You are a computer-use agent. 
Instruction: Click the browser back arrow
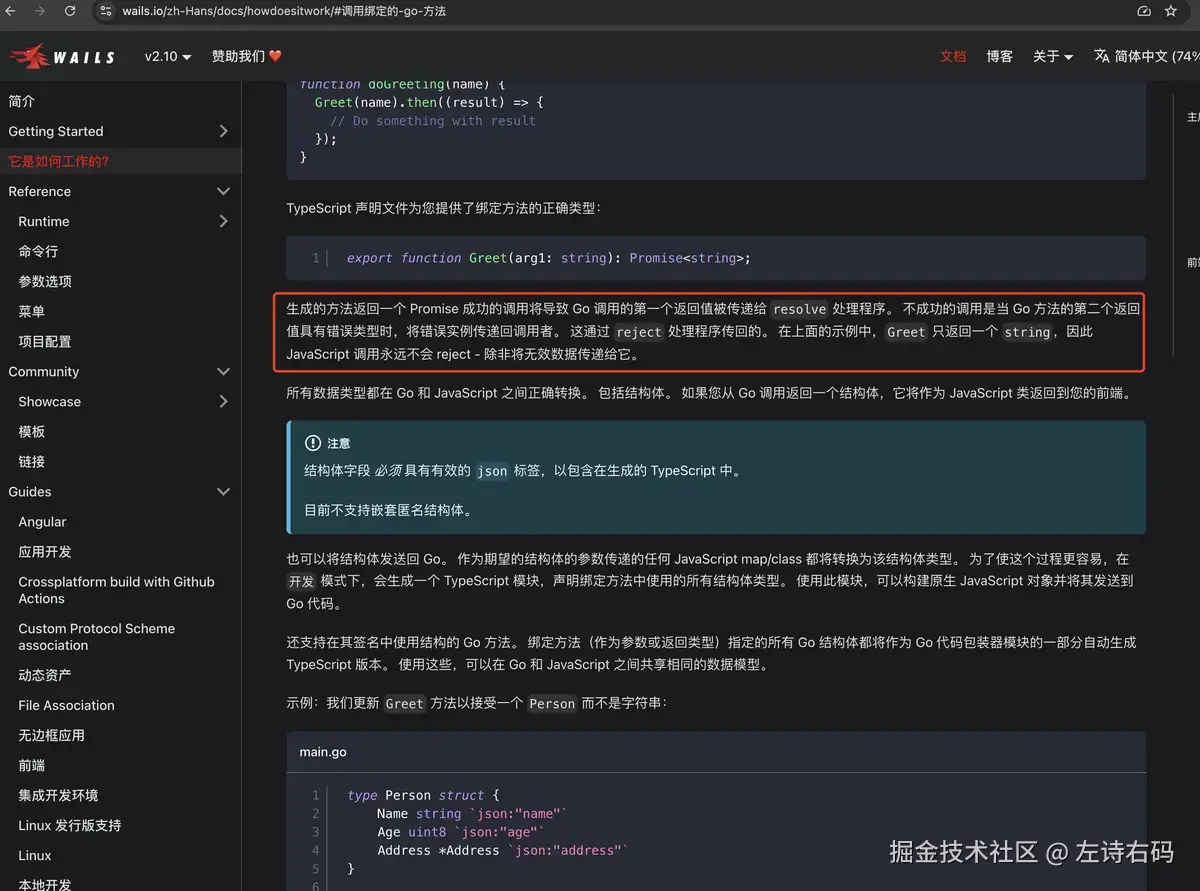coord(10,11)
